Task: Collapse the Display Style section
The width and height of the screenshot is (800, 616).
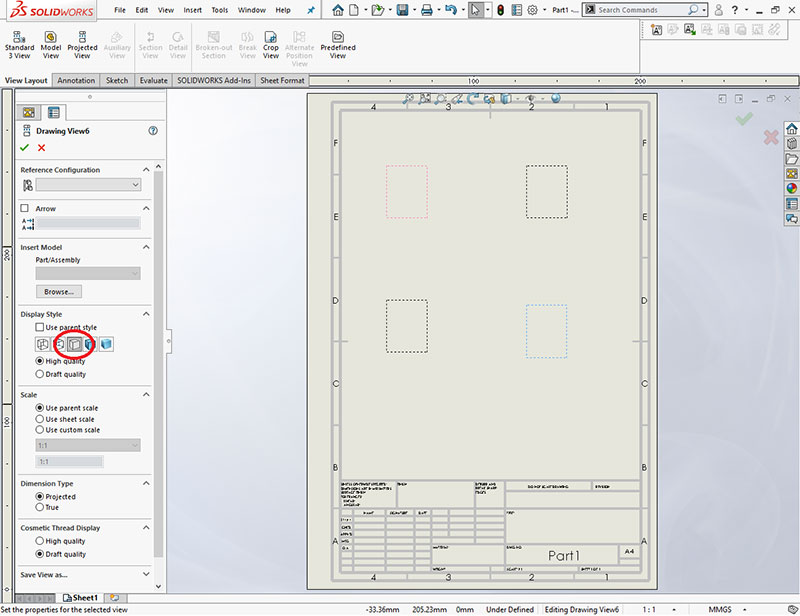Action: [x=146, y=314]
